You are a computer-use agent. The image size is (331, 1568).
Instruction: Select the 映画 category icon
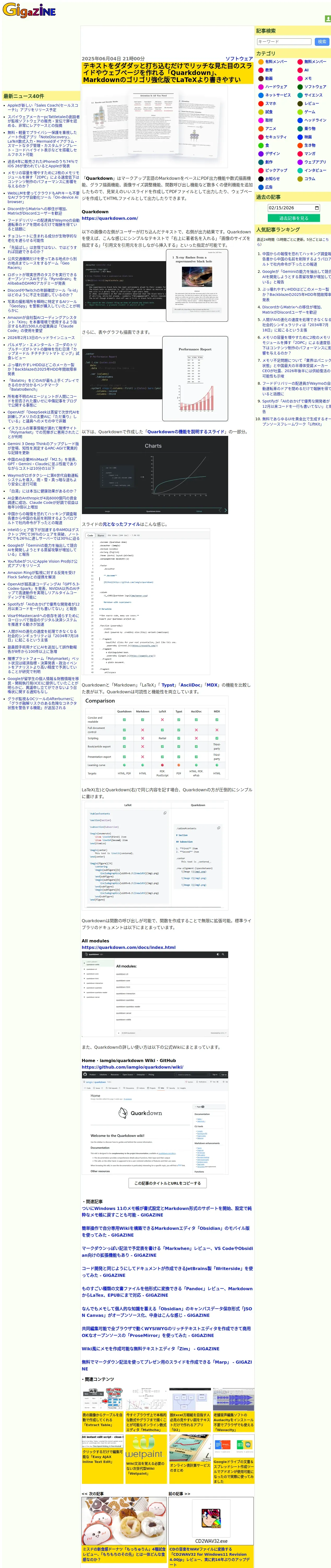click(x=300, y=137)
